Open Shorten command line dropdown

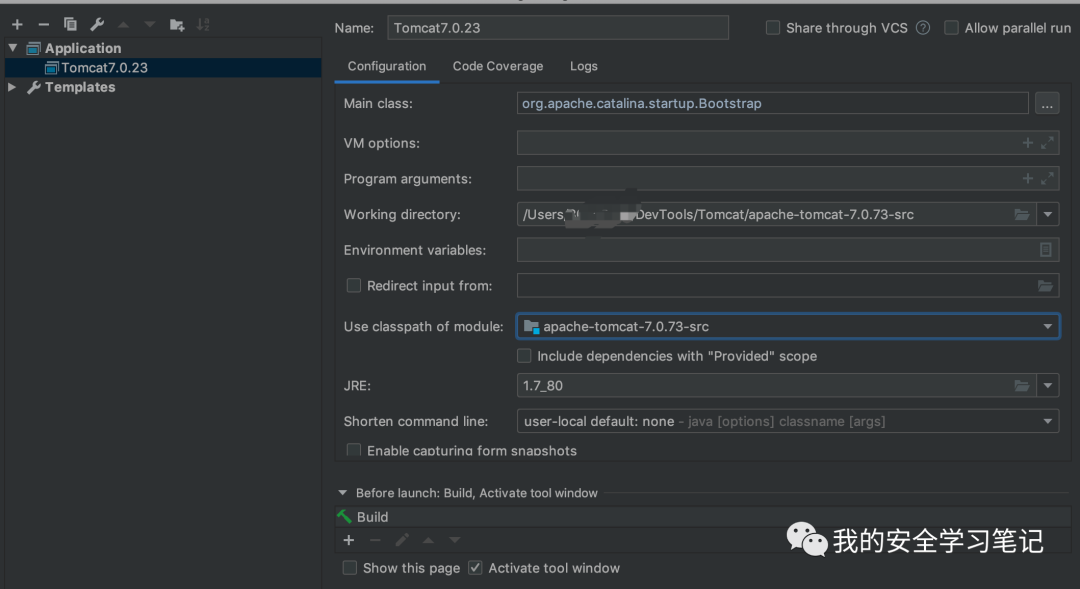pos(1048,421)
